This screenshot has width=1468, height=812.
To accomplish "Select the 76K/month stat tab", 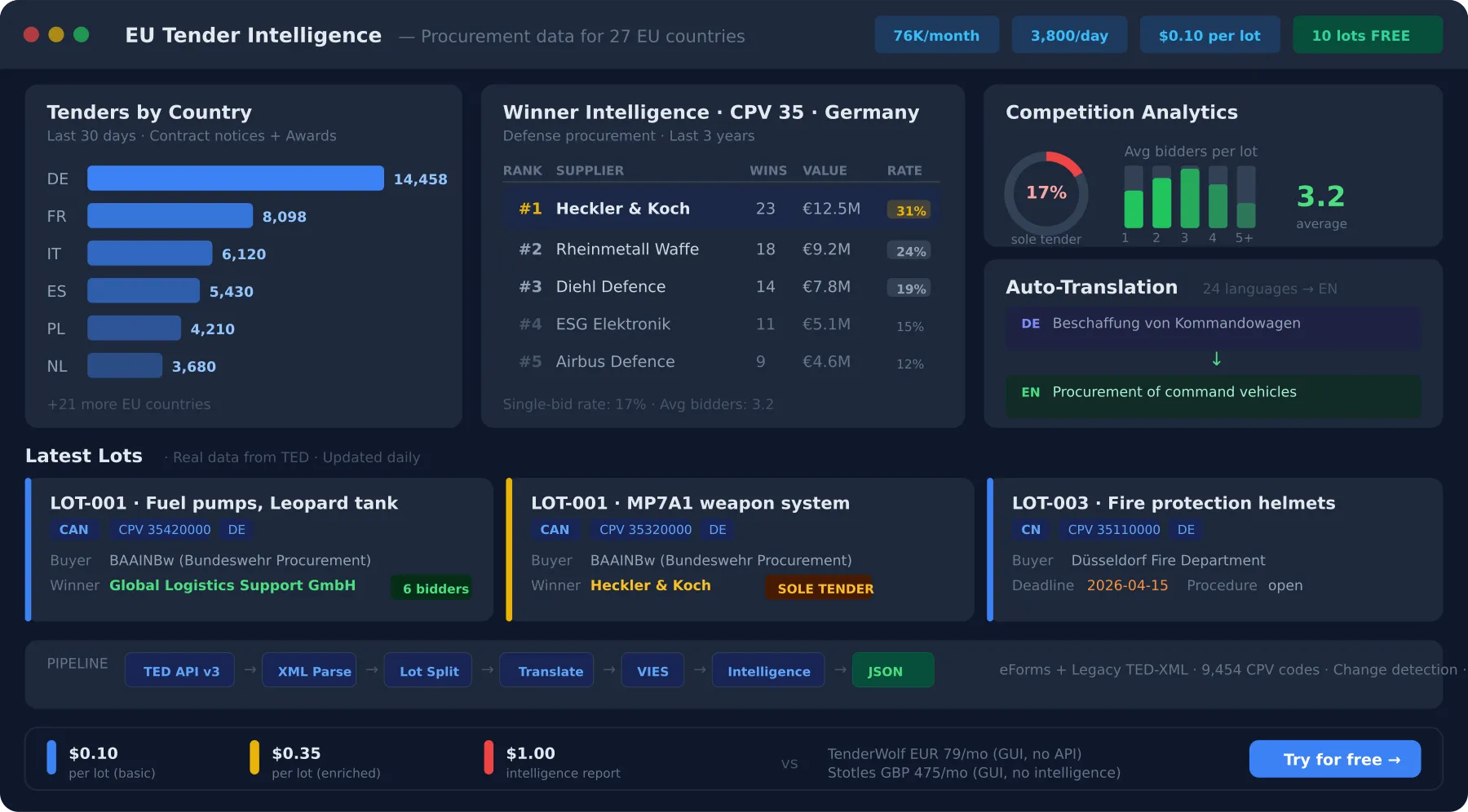I will point(936,34).
